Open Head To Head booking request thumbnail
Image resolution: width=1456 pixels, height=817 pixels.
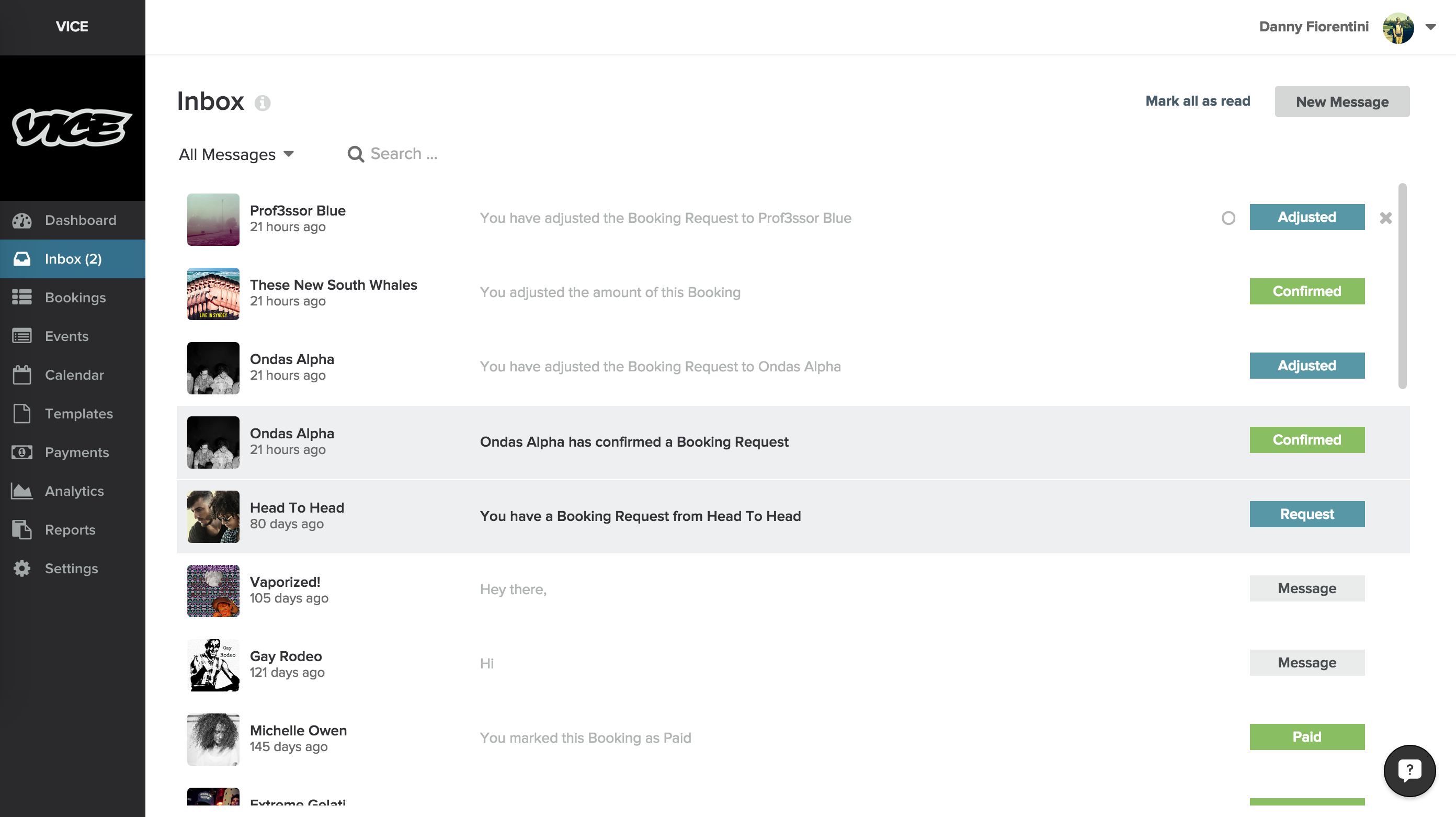[213, 516]
